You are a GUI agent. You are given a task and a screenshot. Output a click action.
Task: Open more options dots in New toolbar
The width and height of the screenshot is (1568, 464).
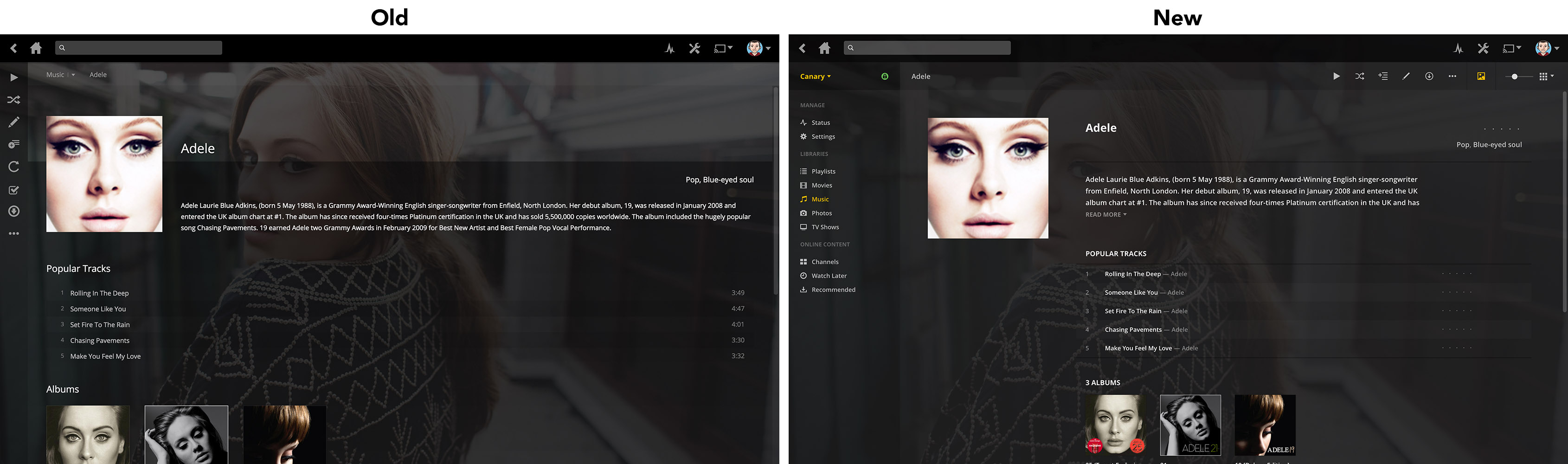(1452, 76)
